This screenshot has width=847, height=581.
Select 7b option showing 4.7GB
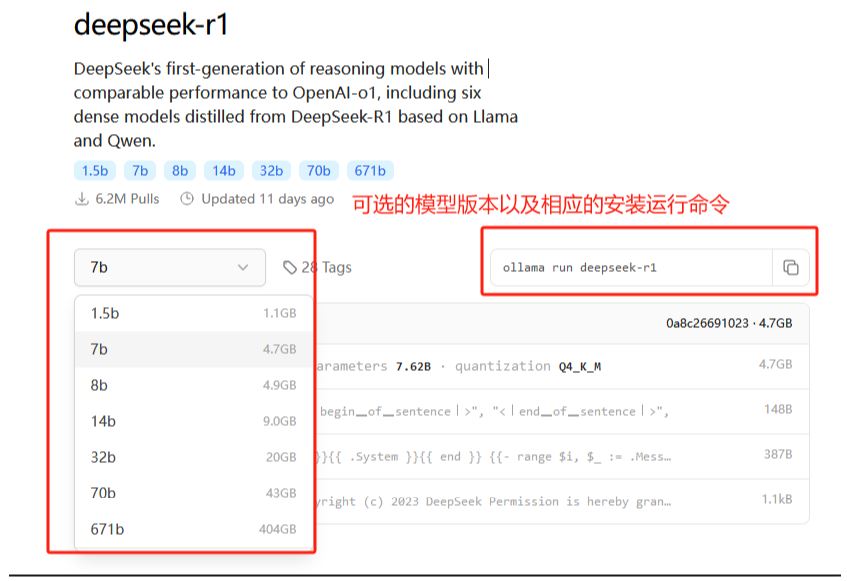(x=193, y=349)
